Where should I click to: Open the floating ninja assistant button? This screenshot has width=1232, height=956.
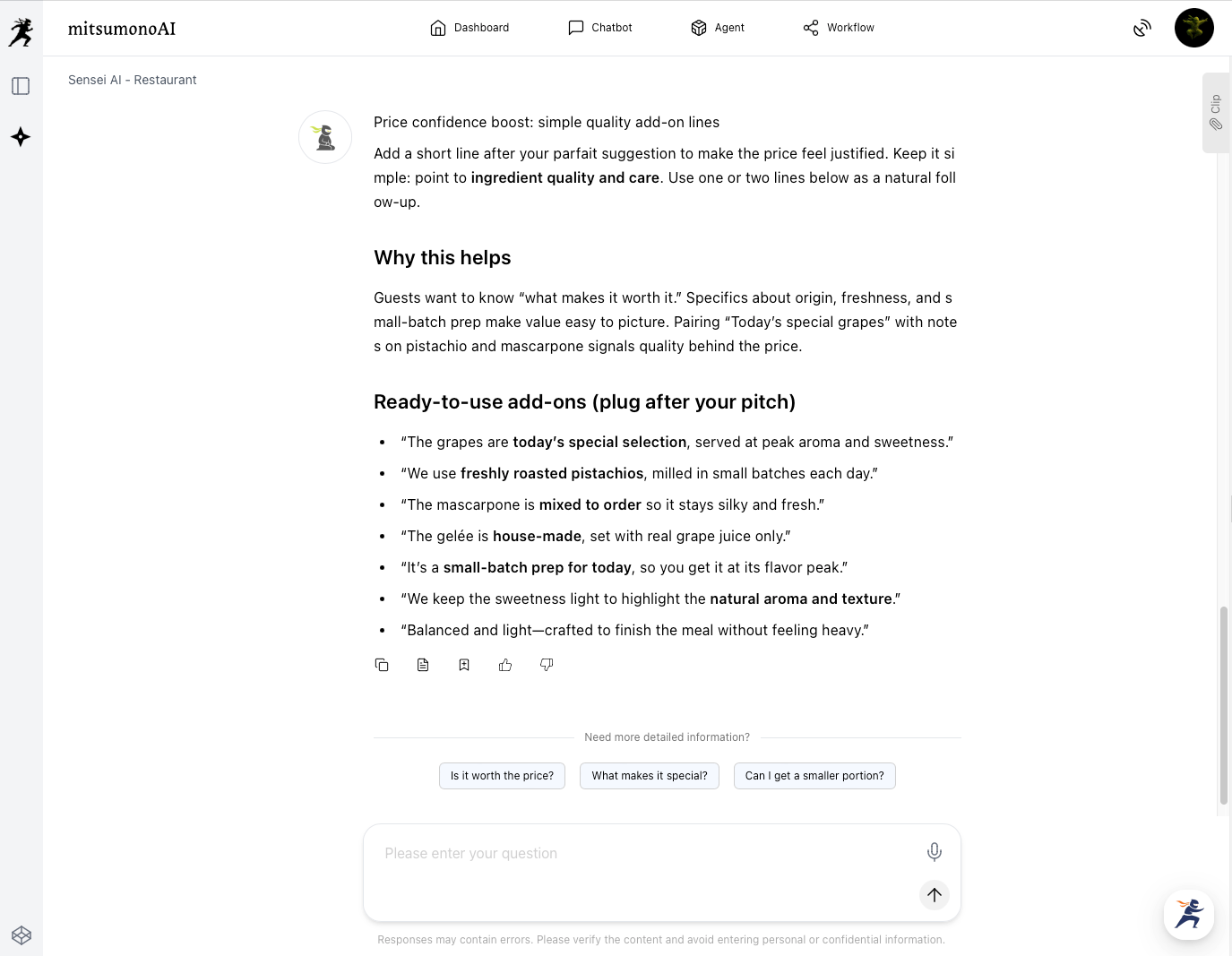click(1188, 915)
